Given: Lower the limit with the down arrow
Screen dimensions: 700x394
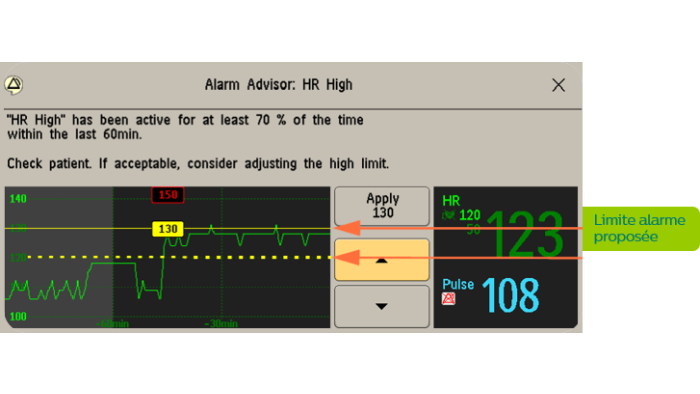Looking at the screenshot, I should (382, 307).
